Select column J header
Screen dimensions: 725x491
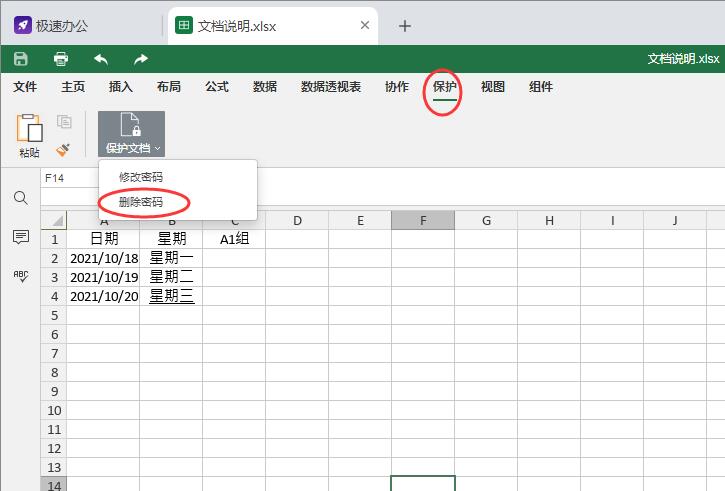(675, 221)
